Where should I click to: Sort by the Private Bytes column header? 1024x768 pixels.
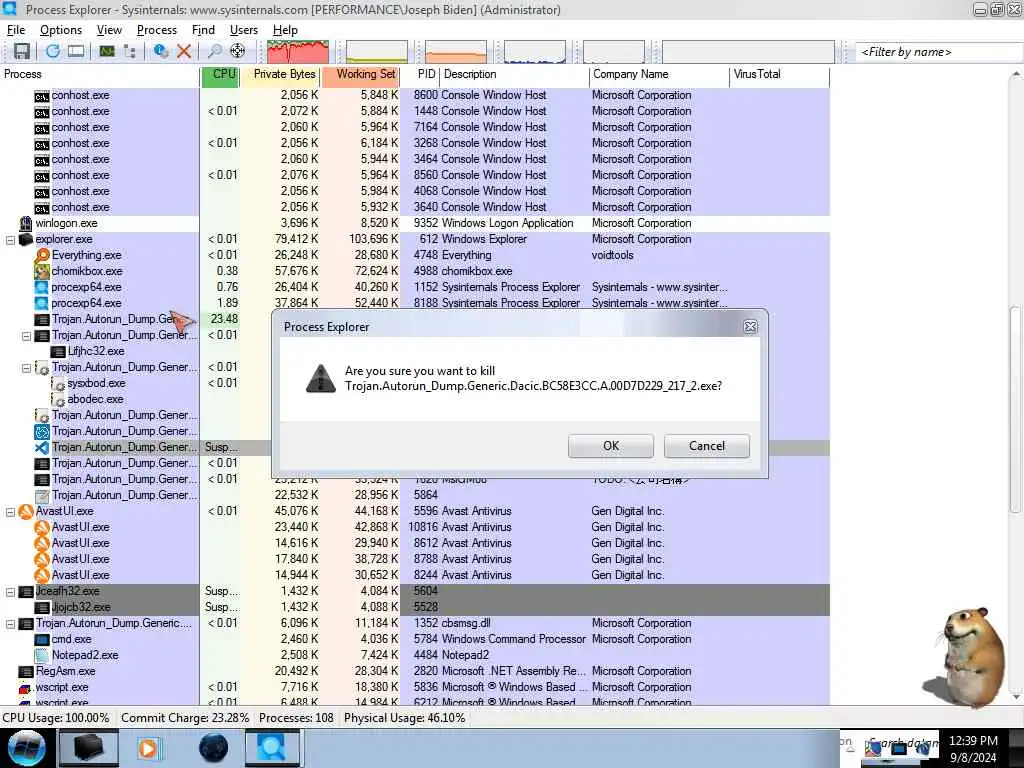(x=281, y=74)
